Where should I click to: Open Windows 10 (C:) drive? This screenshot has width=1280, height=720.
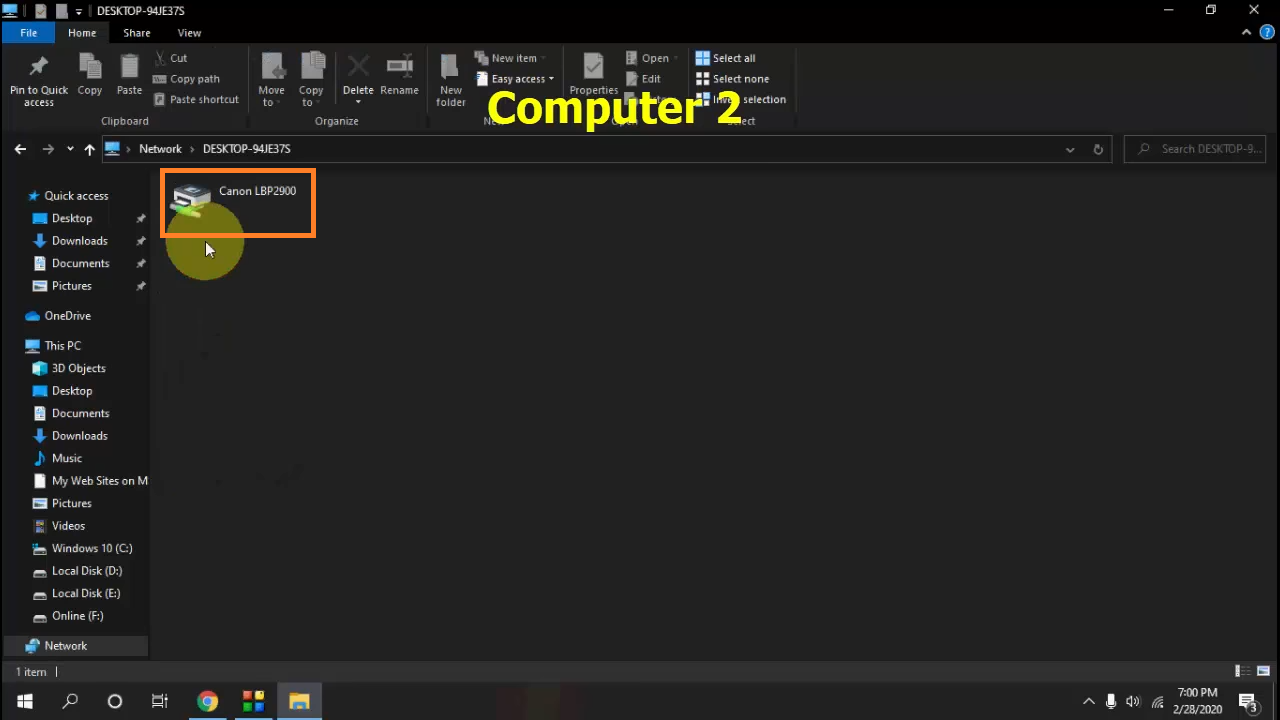(x=91, y=548)
